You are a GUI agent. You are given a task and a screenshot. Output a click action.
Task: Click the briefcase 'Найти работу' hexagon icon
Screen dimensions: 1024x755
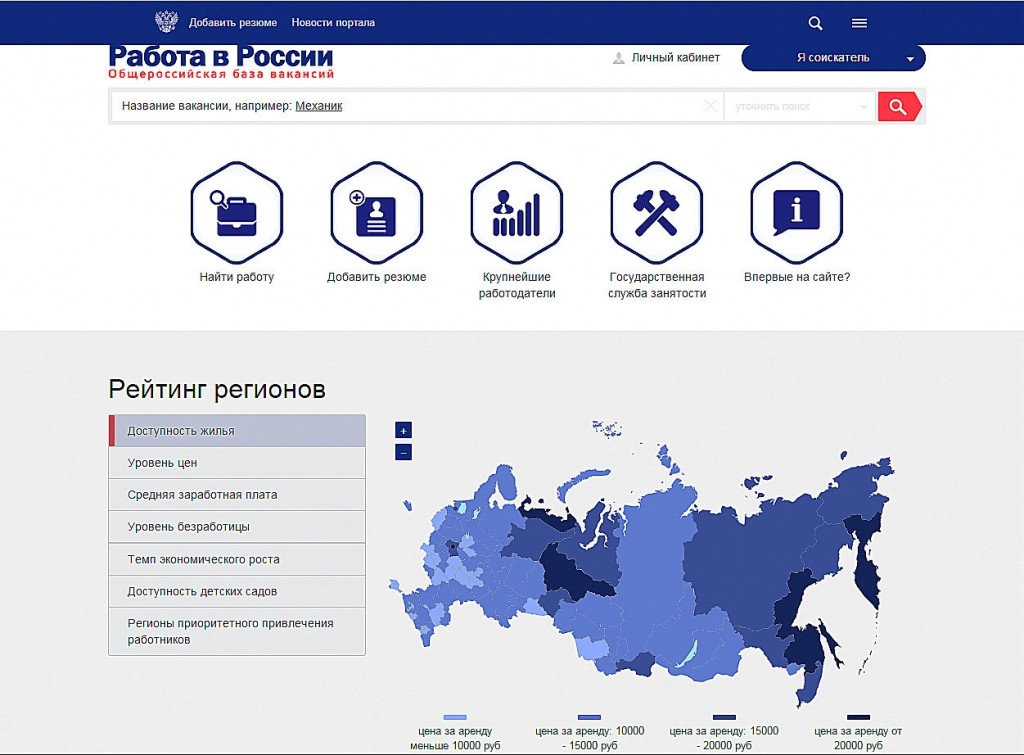point(236,212)
